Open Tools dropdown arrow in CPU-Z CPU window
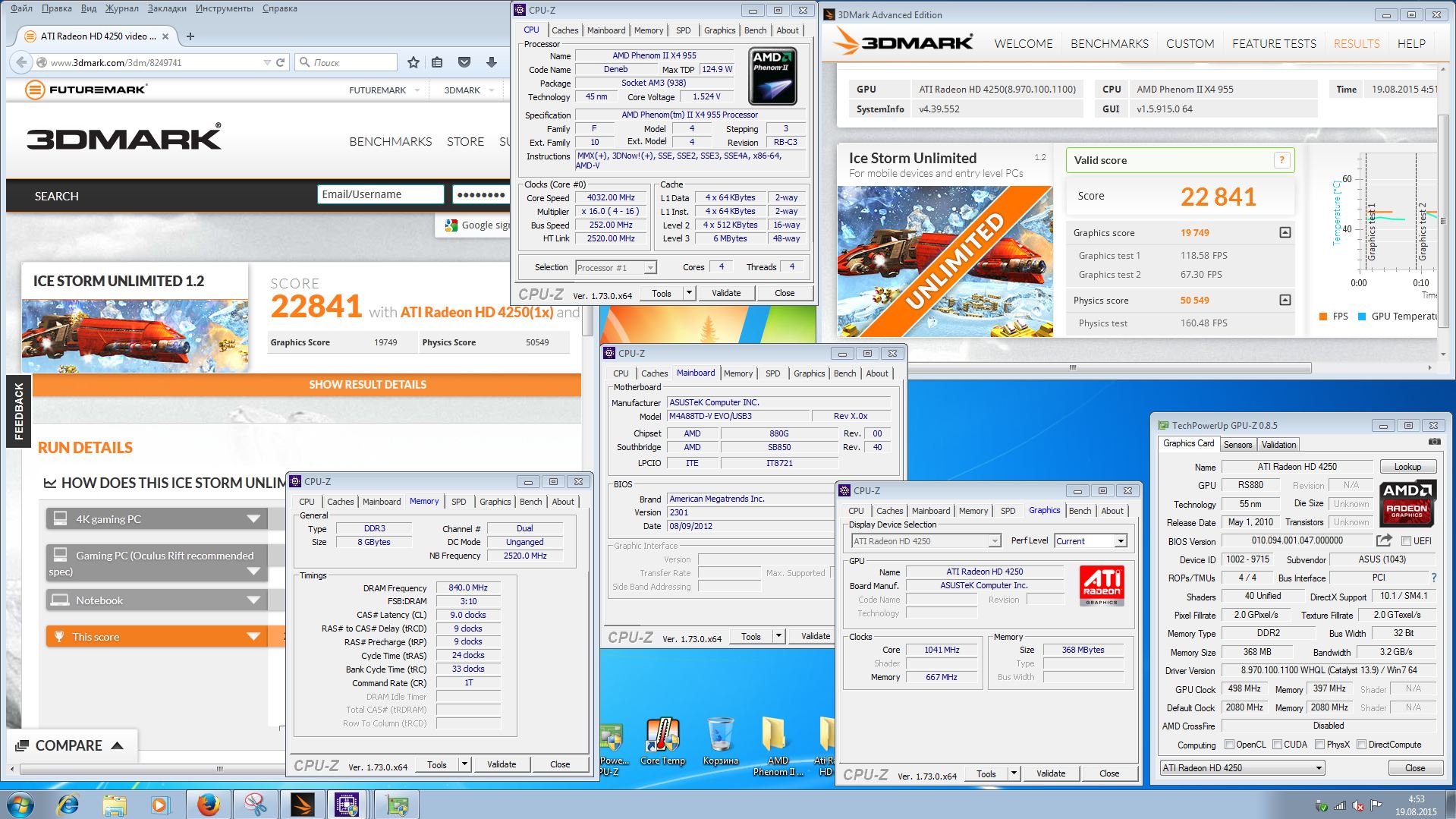Image resolution: width=1456 pixels, height=819 pixels. [x=689, y=293]
